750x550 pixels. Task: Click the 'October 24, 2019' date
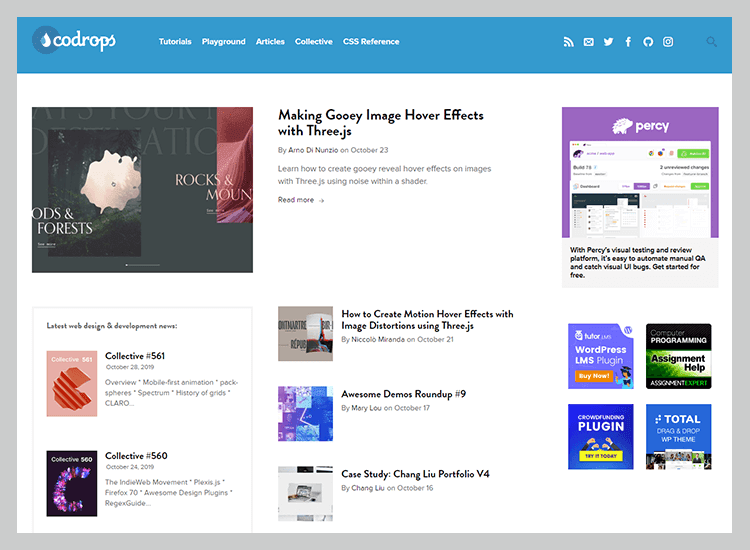coord(130,467)
